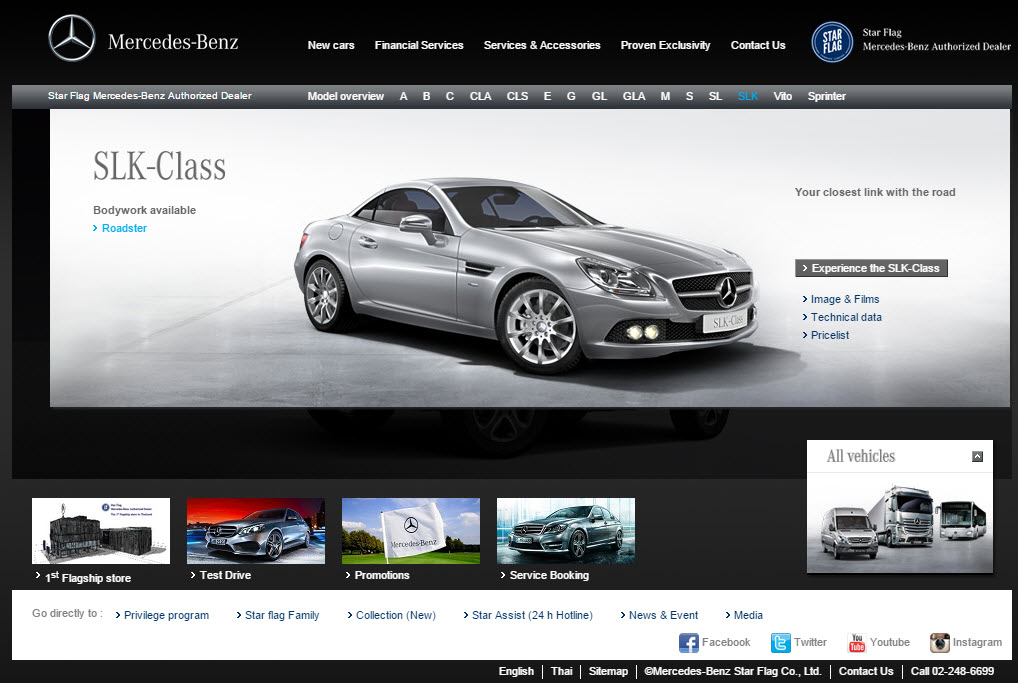Click Experience the SLK-Class button

pos(871,268)
